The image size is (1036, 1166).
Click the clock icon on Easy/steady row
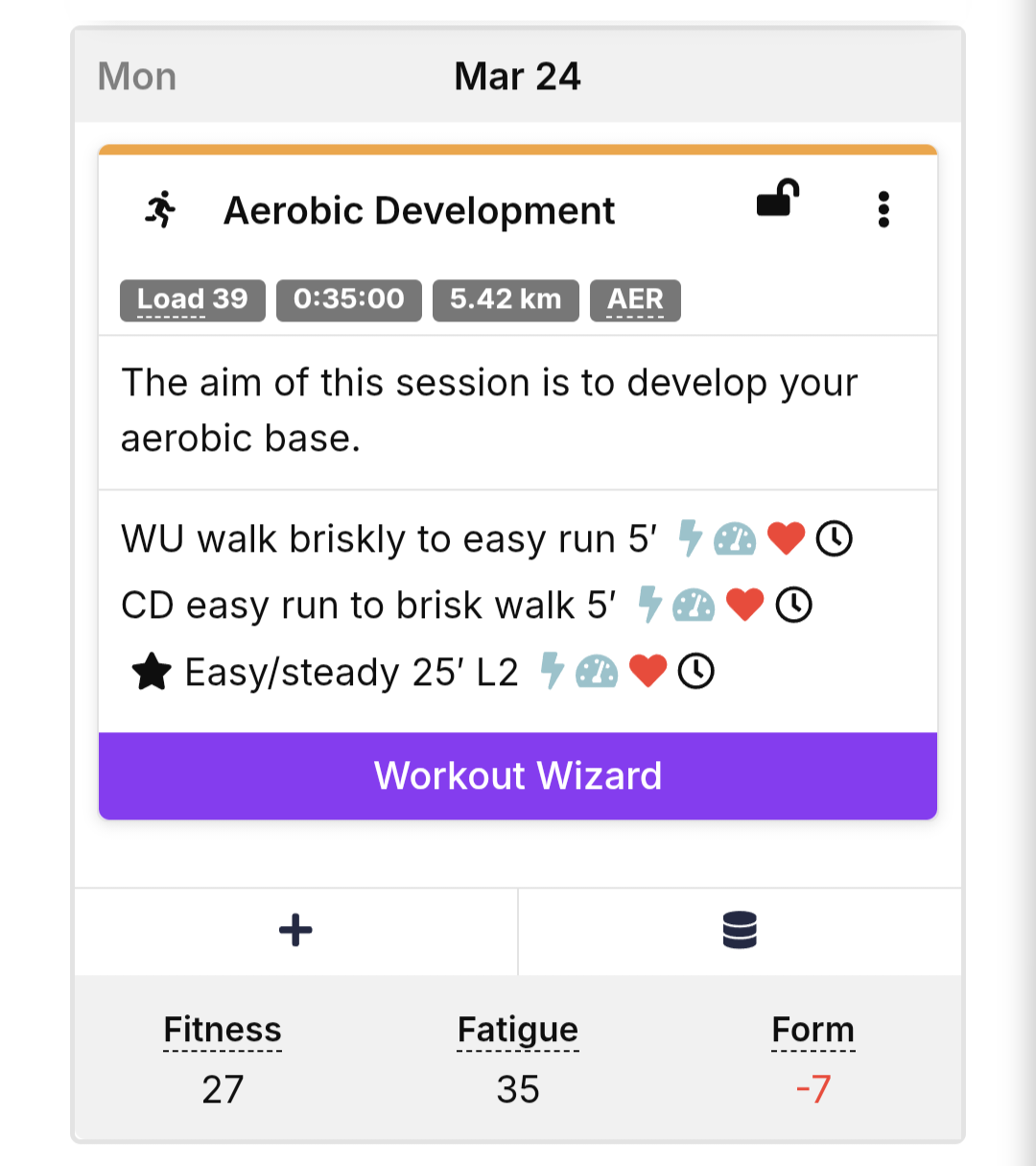pos(696,671)
